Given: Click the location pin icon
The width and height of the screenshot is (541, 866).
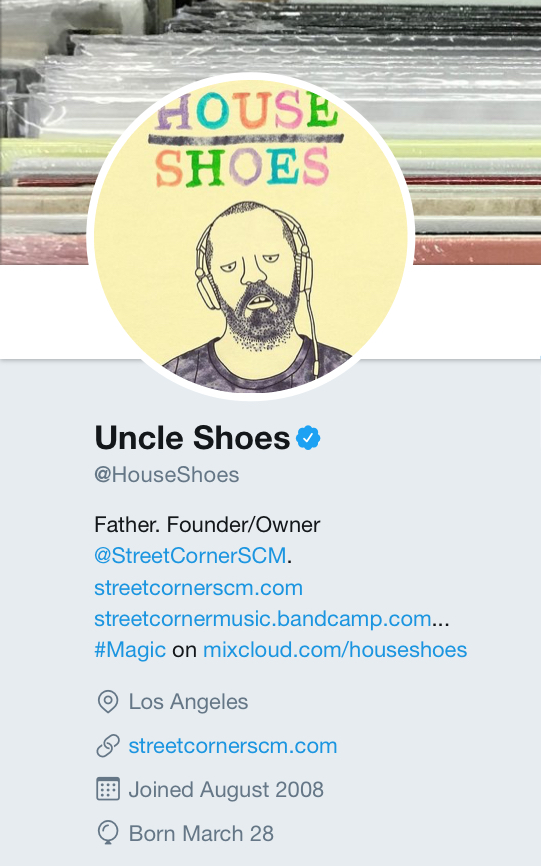Looking at the screenshot, I should [108, 701].
